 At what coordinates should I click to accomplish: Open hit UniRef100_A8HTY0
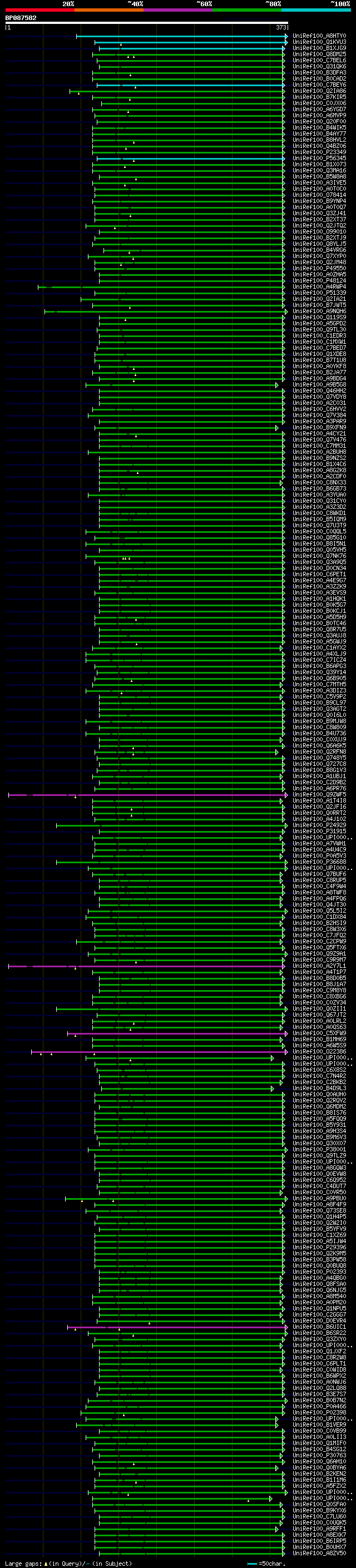pyautogui.click(x=319, y=37)
